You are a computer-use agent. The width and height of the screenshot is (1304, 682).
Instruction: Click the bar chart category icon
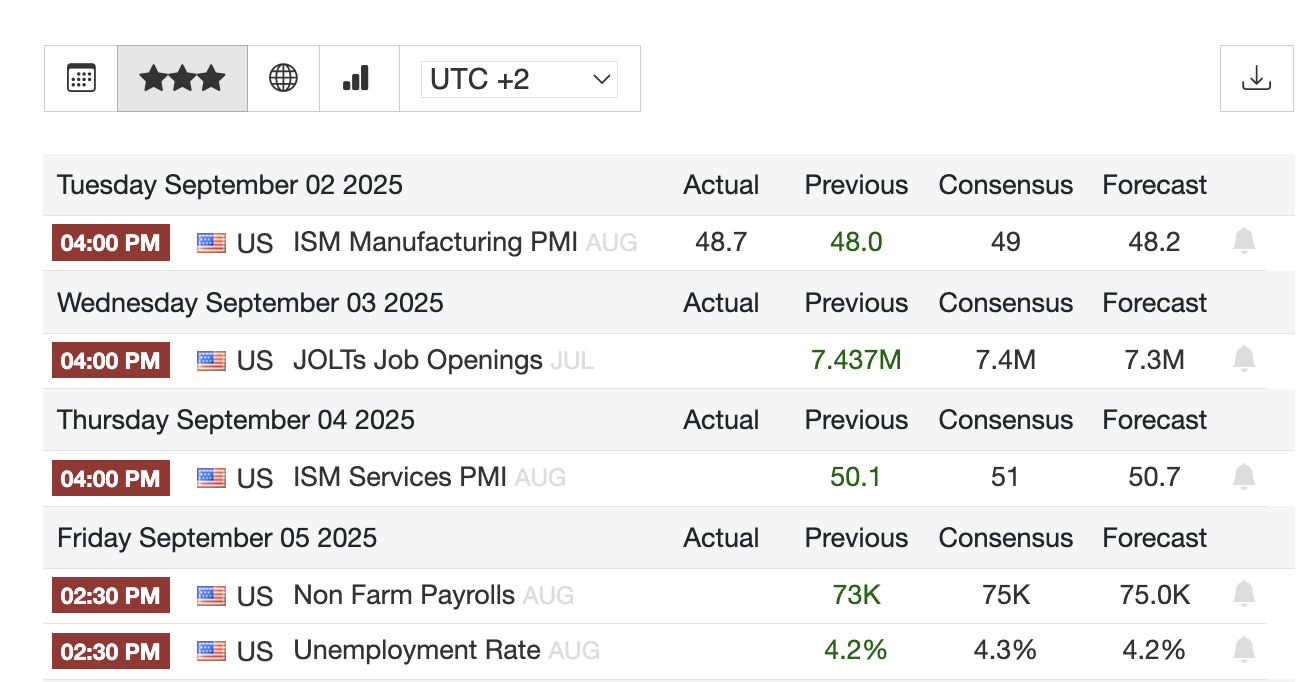[356, 78]
